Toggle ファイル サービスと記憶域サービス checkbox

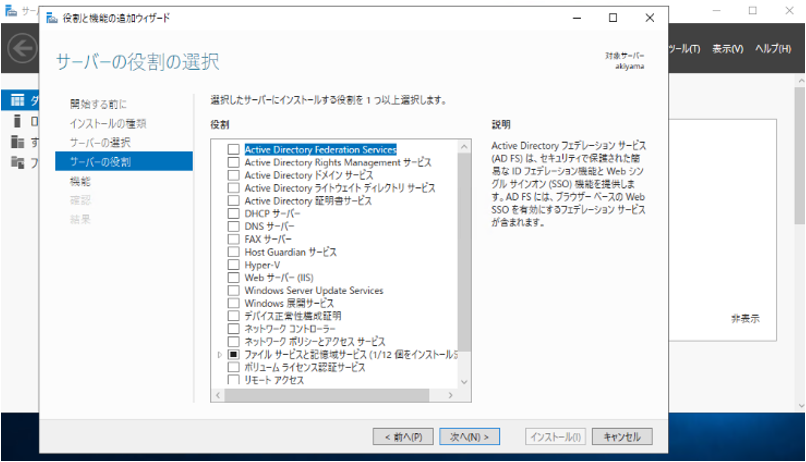(x=233, y=355)
